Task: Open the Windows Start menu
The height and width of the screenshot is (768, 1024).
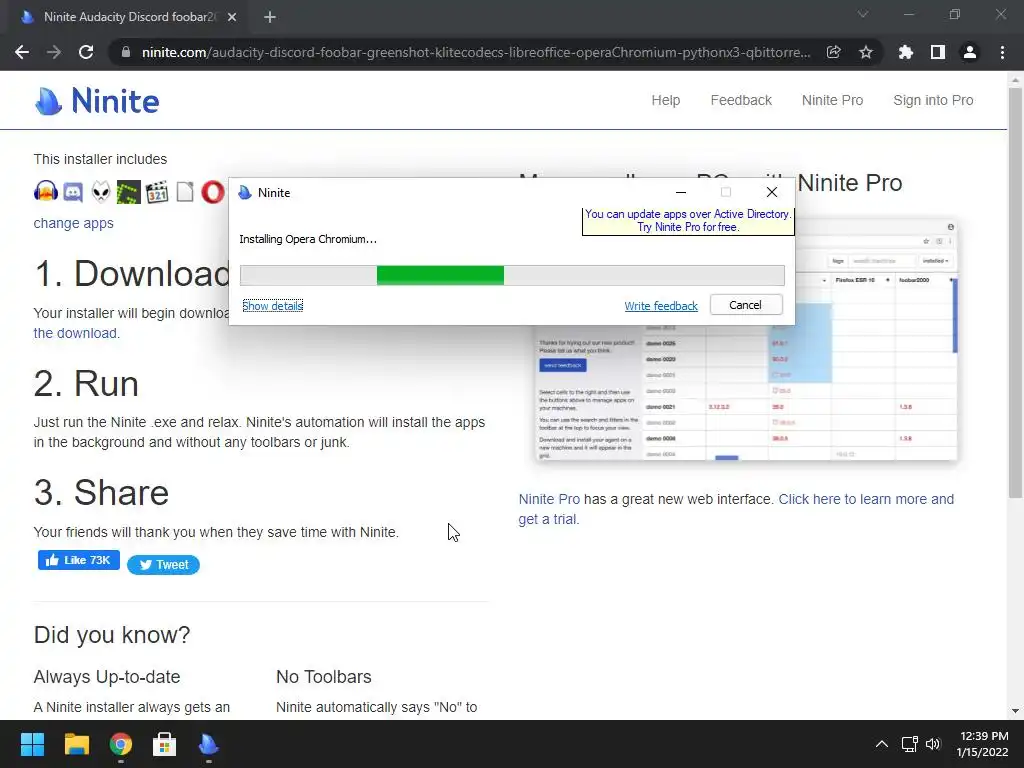Action: pos(32,744)
